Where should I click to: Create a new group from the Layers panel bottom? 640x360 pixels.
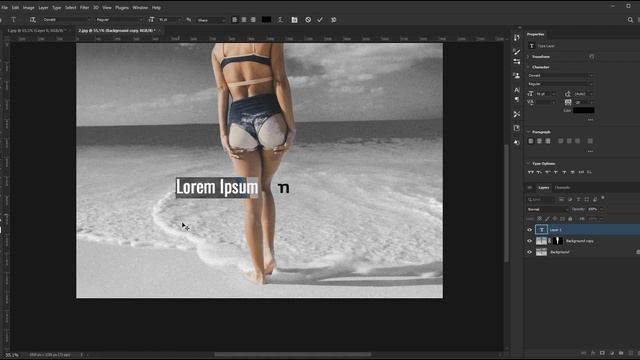point(621,353)
